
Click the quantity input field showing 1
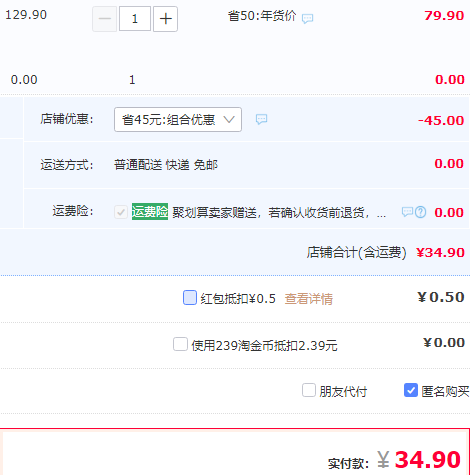click(x=135, y=19)
